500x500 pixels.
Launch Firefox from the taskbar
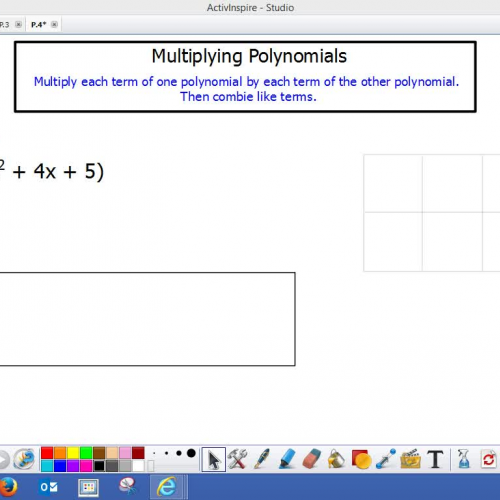click(x=8, y=487)
